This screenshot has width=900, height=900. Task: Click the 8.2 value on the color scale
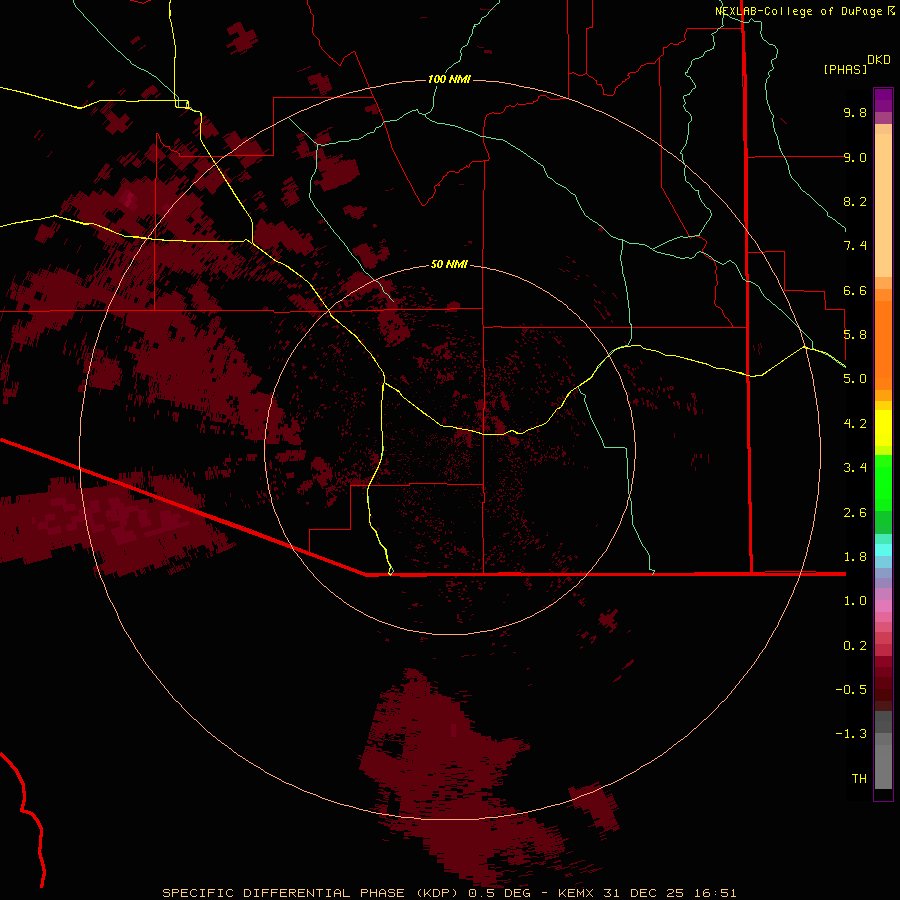855,201
